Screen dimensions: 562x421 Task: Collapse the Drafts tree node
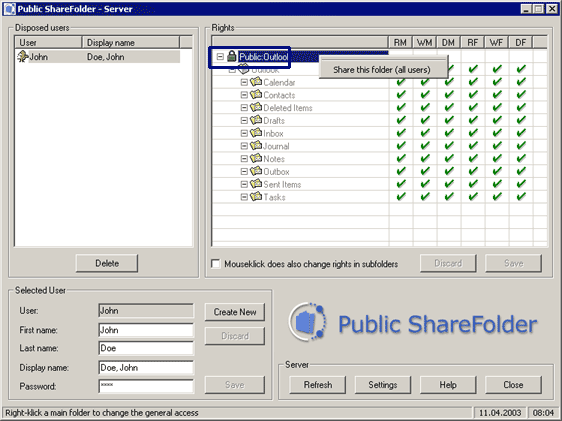point(244,121)
